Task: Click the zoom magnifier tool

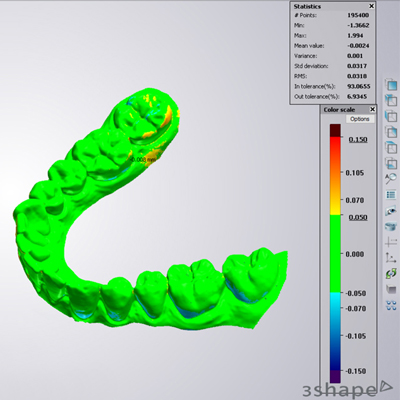Action: 391,179
